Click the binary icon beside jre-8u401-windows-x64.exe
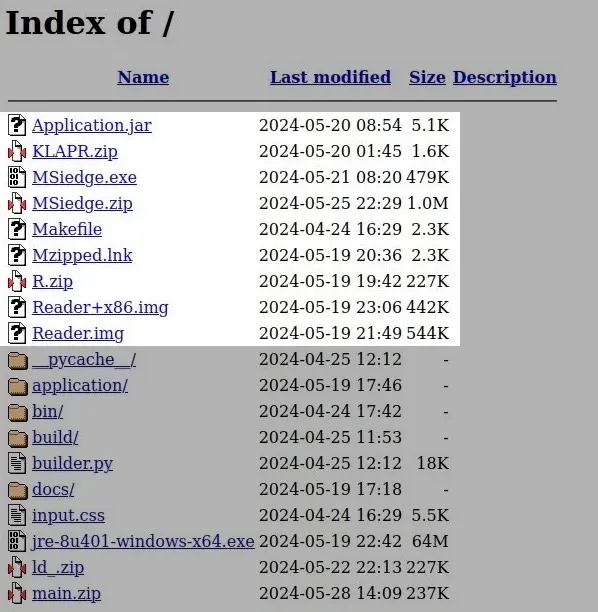This screenshot has height=612, width=598. pyautogui.click(x=17, y=541)
